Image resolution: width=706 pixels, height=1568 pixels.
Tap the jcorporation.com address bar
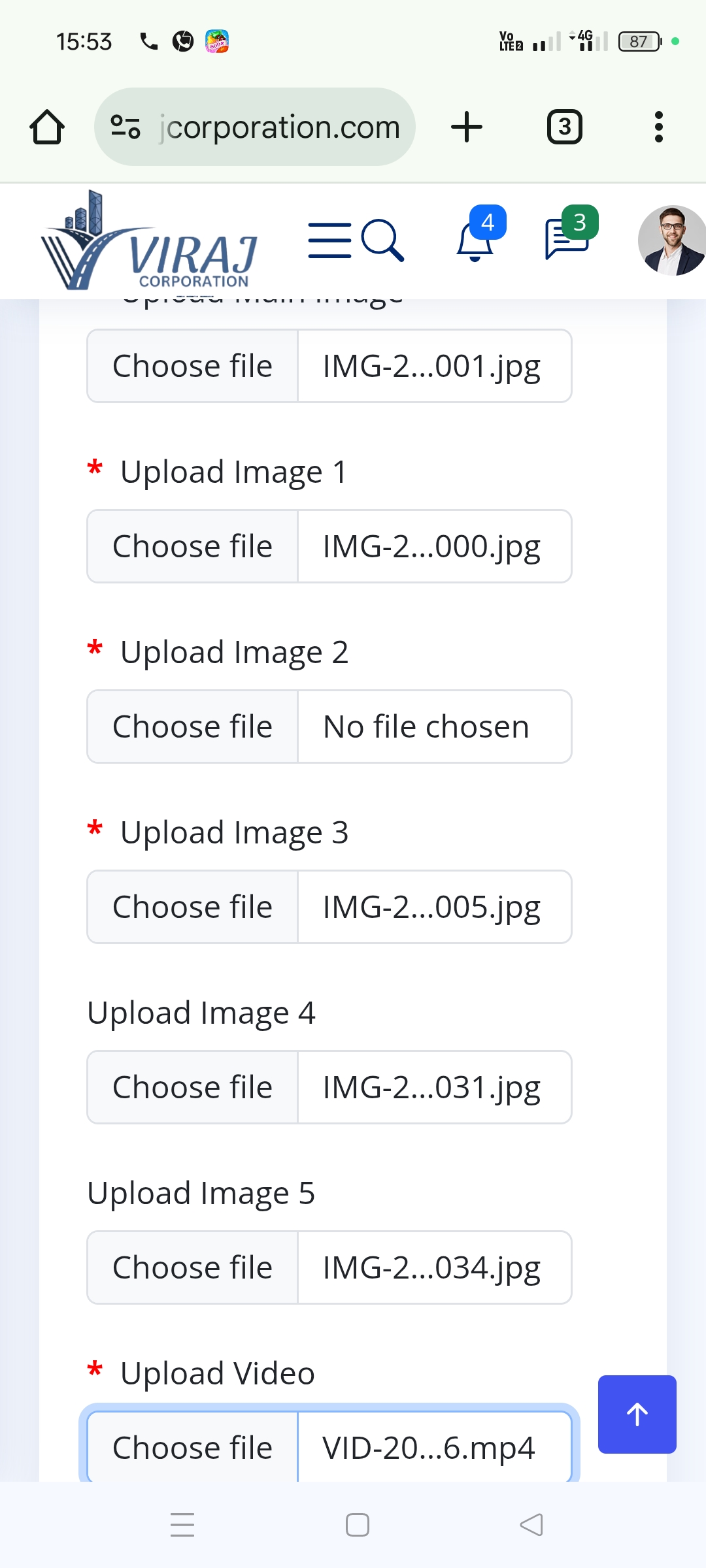pos(280,127)
